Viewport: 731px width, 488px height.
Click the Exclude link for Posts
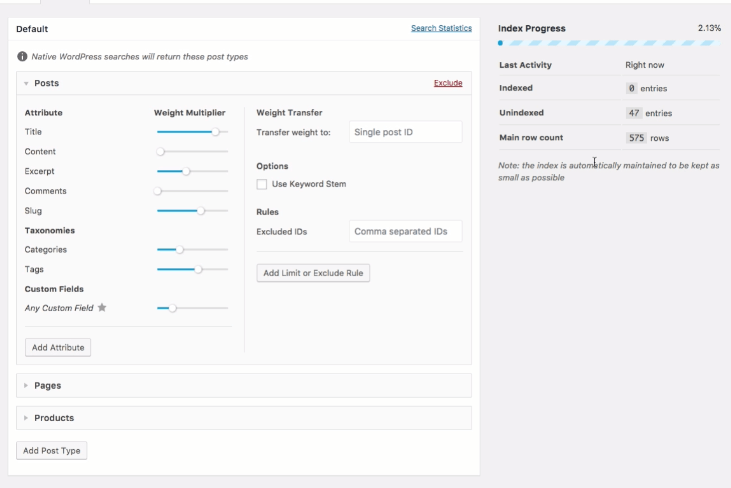point(448,83)
